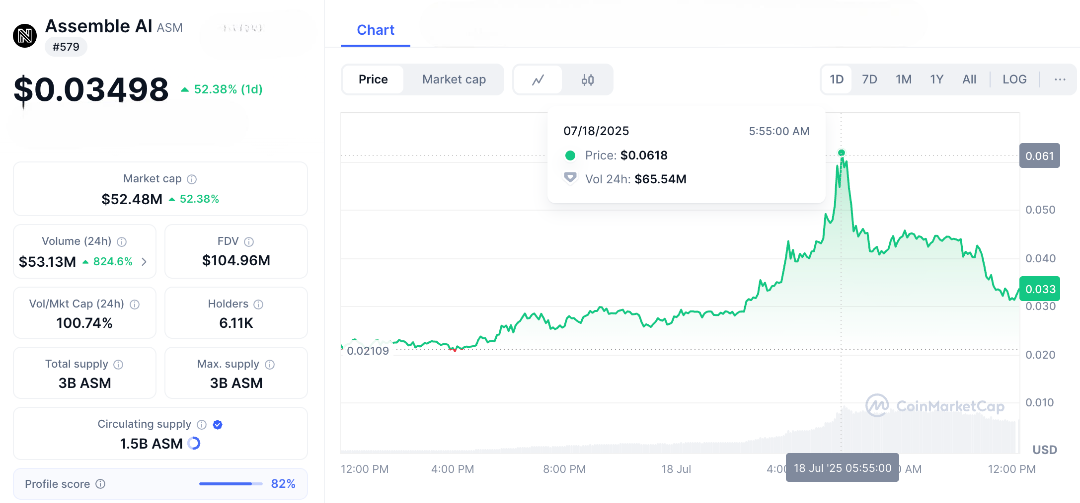Switch to candlestick chart view
This screenshot has height=503, width=1080.
pos(588,80)
